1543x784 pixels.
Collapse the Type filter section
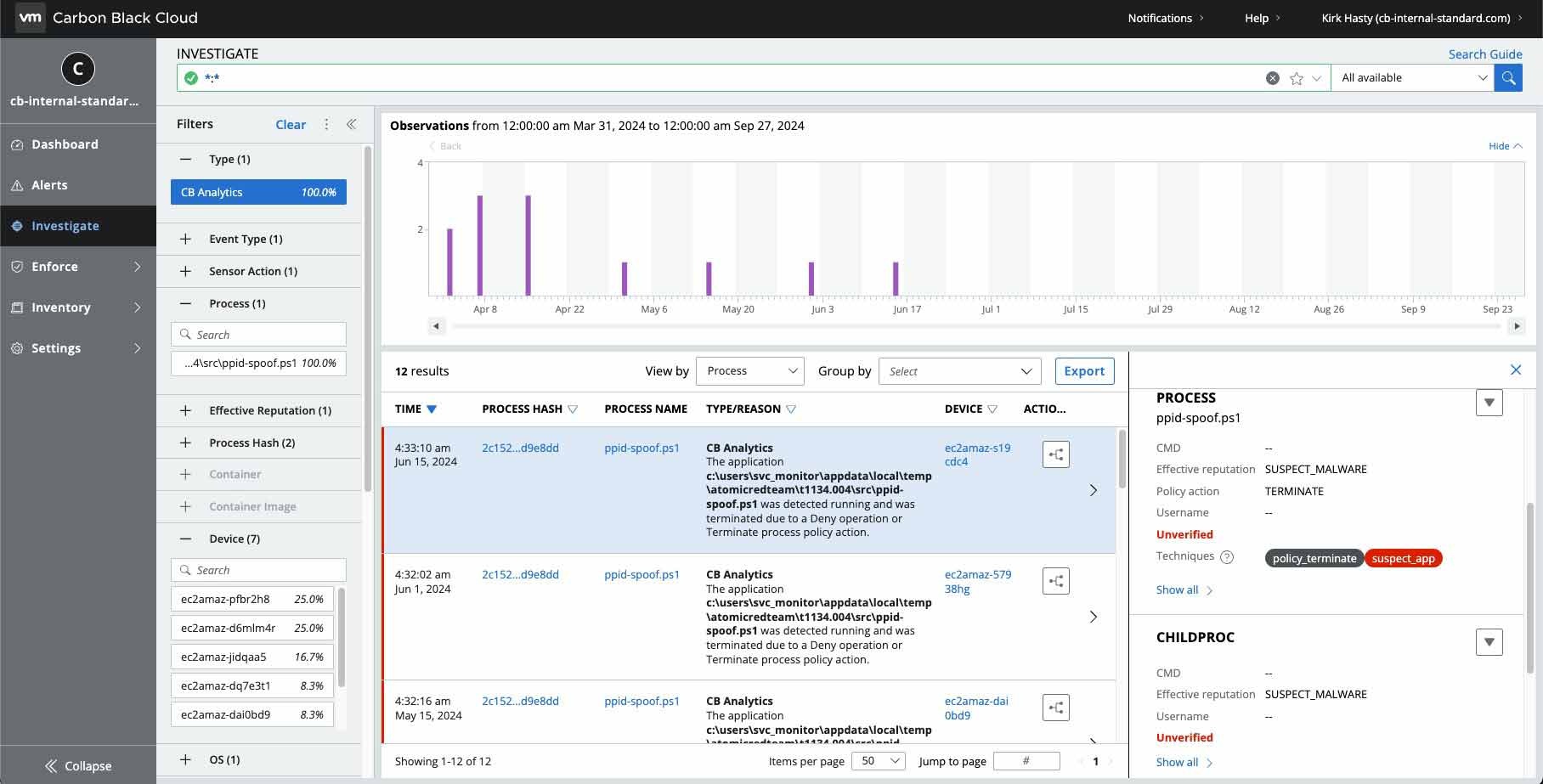[x=185, y=159]
